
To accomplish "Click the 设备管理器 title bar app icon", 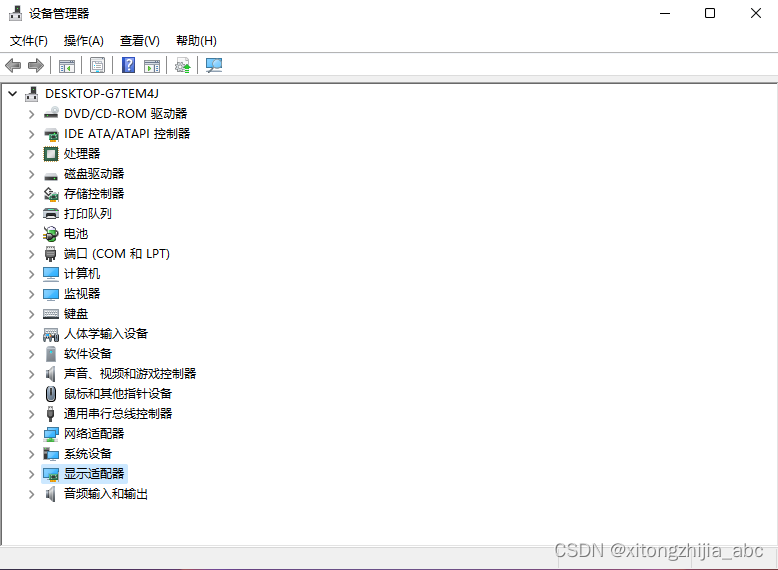I will pyautogui.click(x=15, y=13).
